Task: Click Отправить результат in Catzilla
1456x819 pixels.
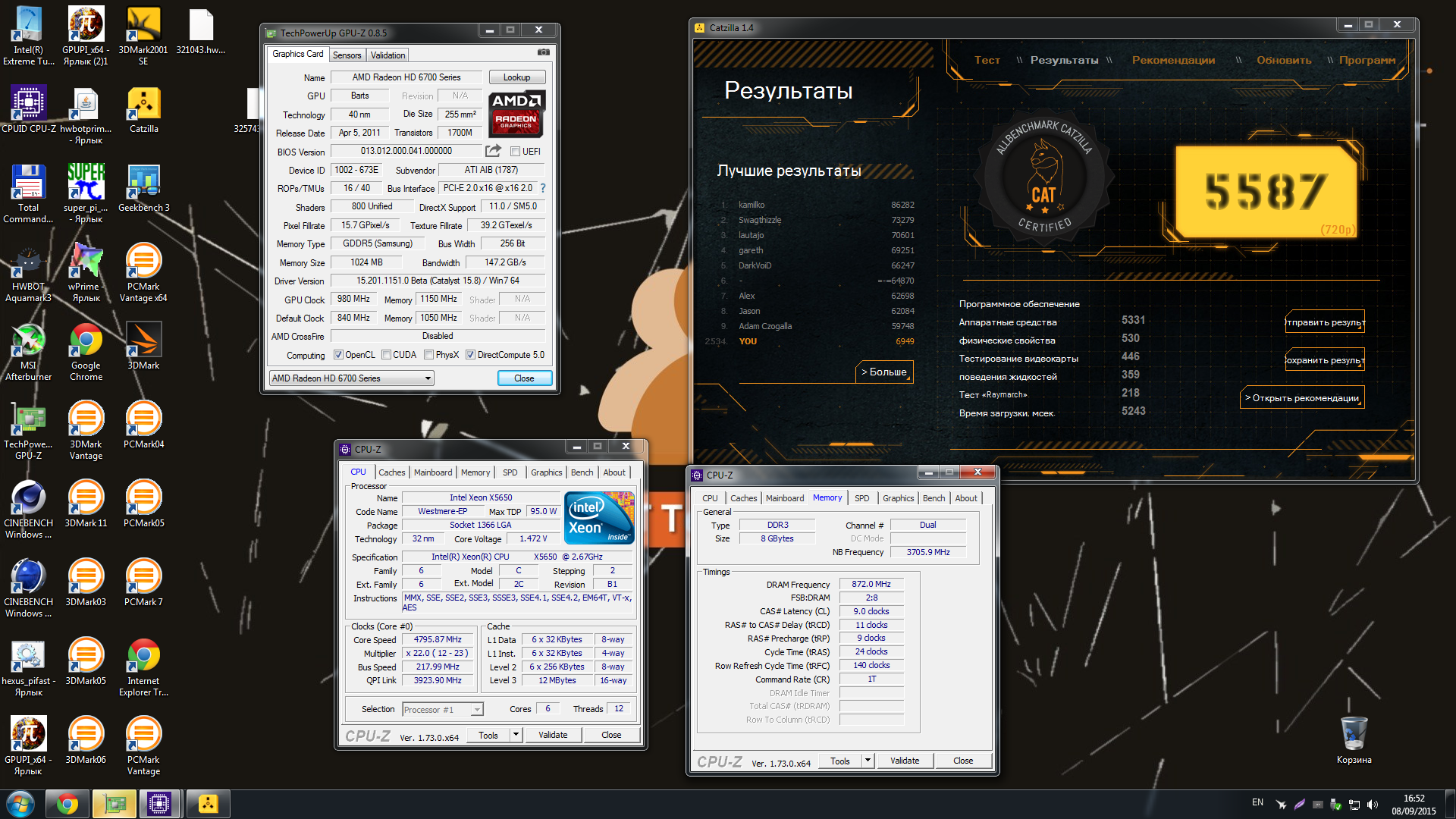Action: (x=1325, y=322)
